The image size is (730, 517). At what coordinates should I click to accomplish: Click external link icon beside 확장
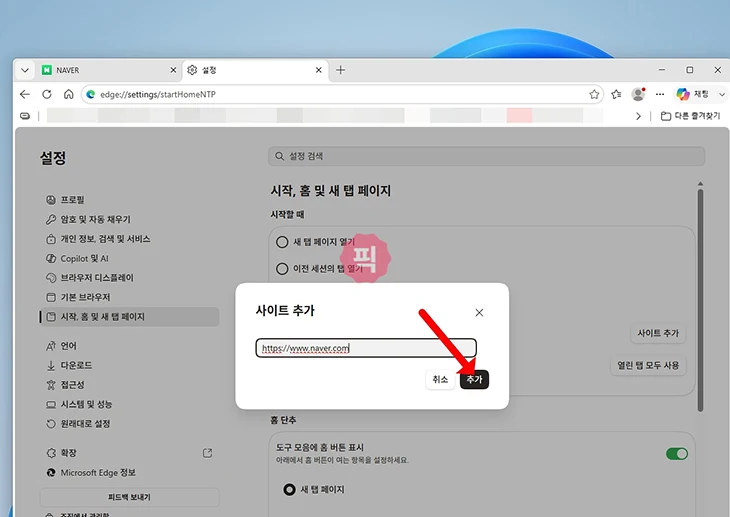[208, 453]
